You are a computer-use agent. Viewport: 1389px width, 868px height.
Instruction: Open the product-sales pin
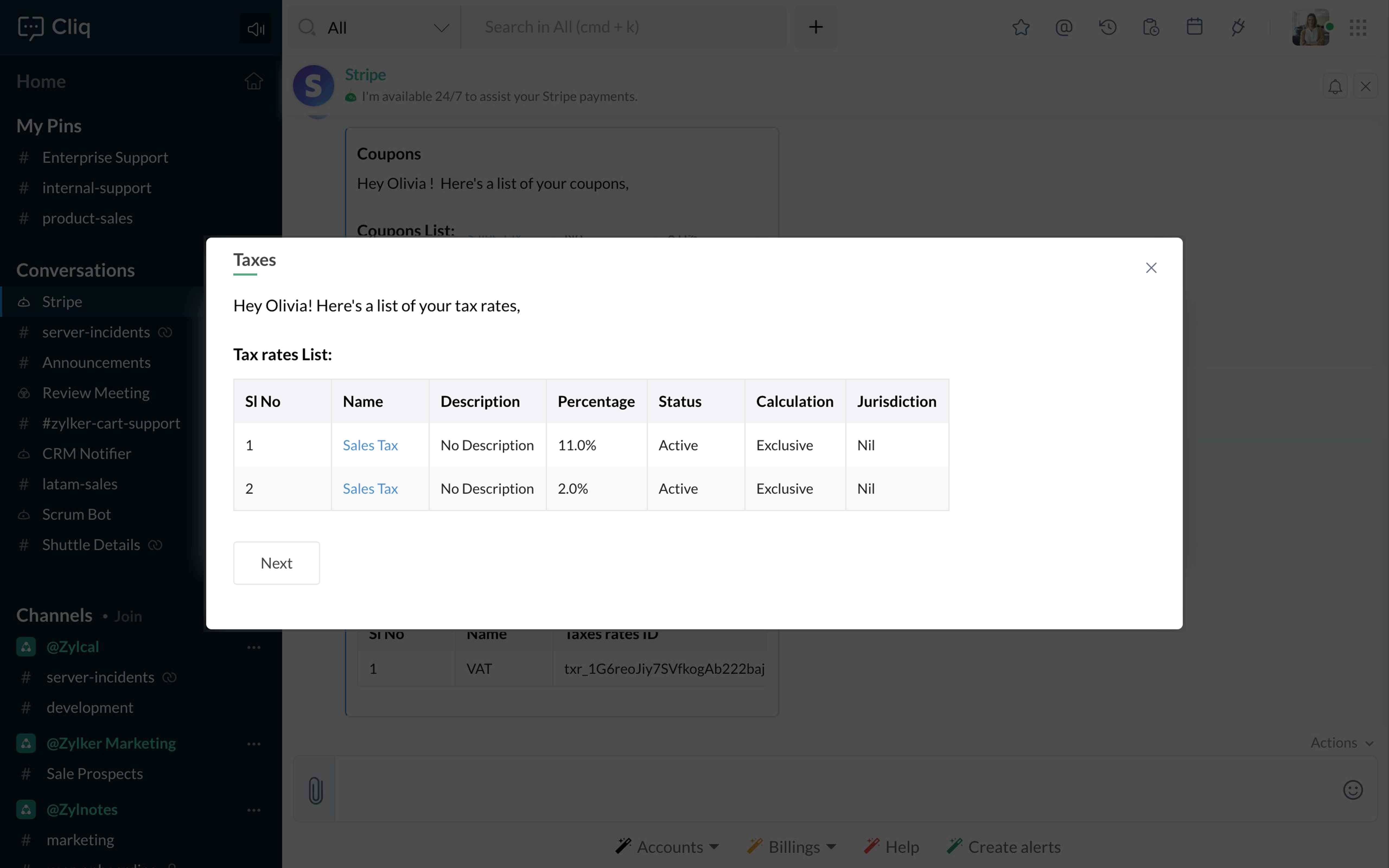(87, 218)
